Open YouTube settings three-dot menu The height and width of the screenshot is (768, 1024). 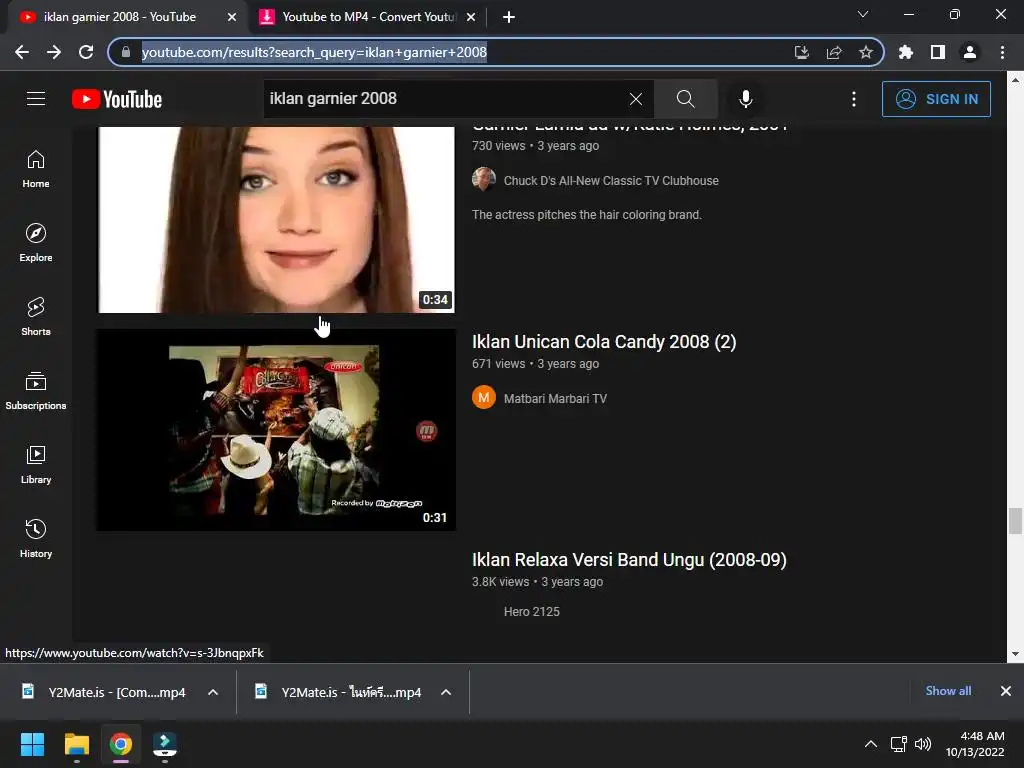click(x=854, y=99)
